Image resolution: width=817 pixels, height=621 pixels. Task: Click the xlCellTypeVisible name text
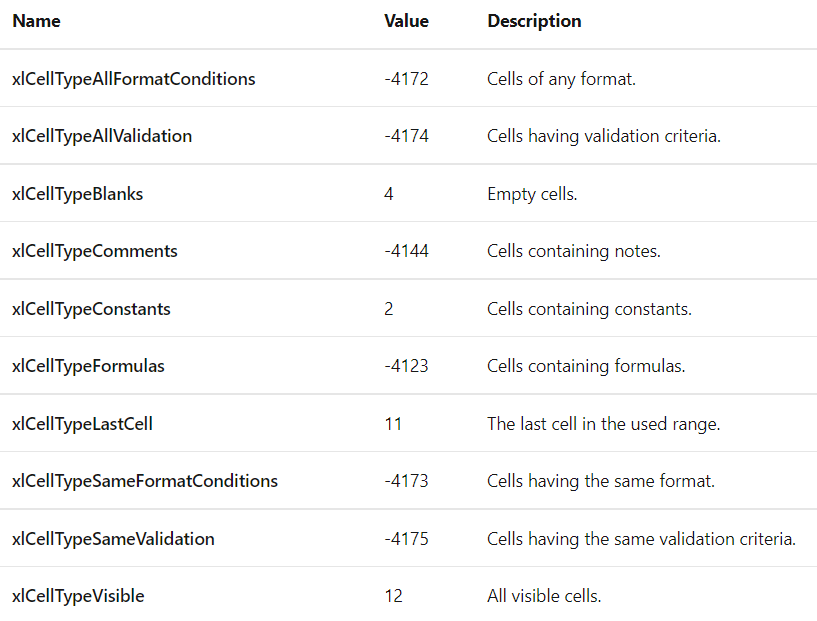click(x=78, y=596)
